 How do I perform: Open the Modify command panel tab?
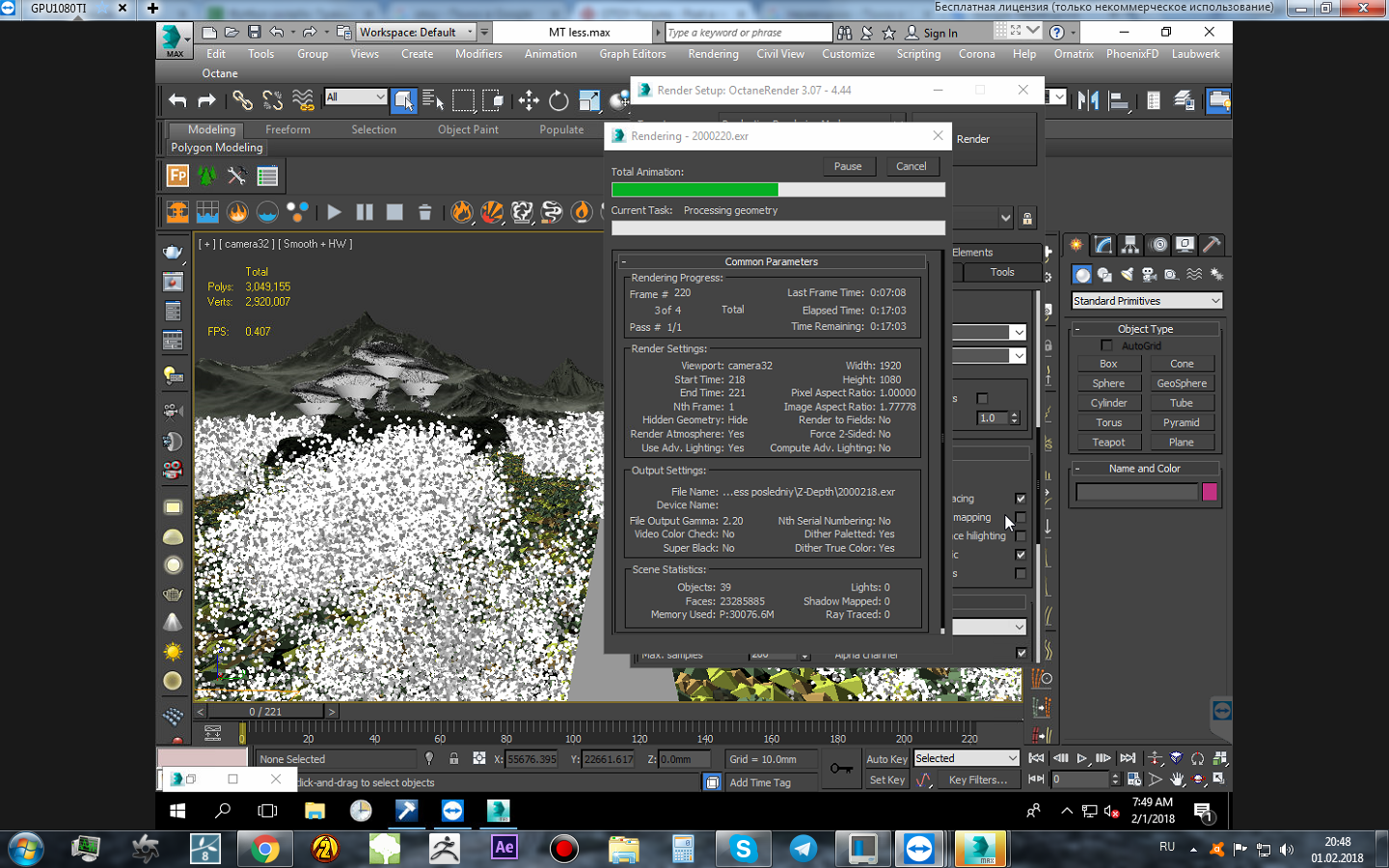(1103, 245)
